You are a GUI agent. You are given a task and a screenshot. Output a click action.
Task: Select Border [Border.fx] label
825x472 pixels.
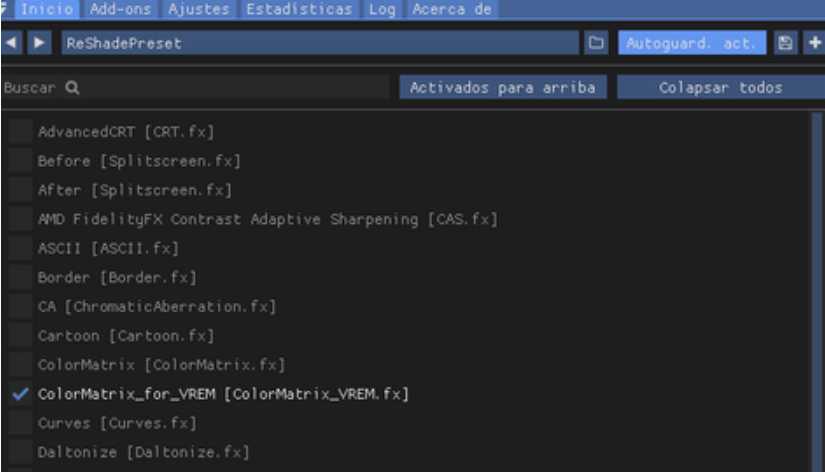[x=117, y=277]
